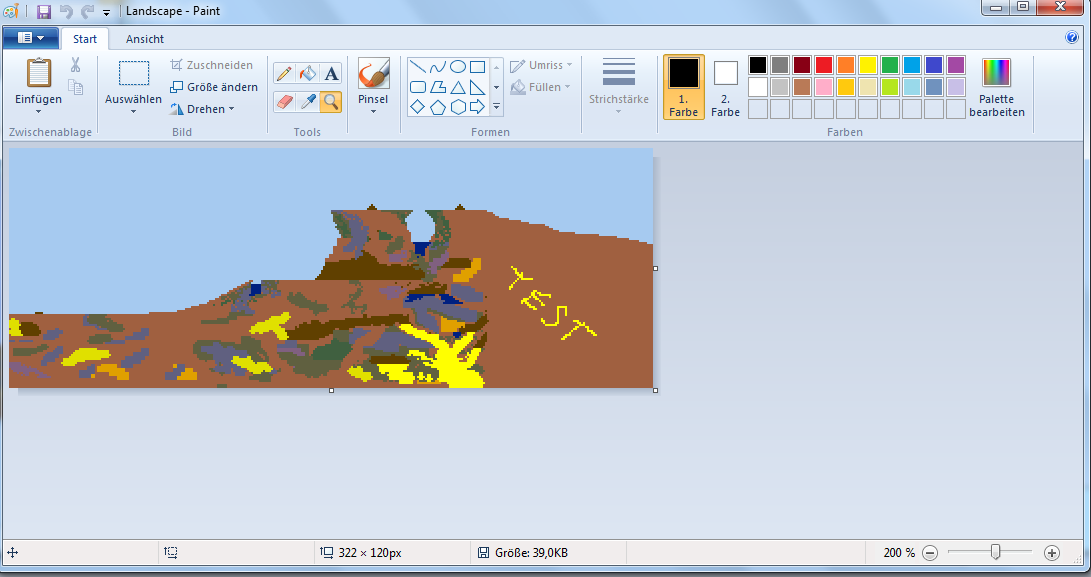The width and height of the screenshot is (1091, 577).
Task: Select the Color picker eyedropper tool
Action: click(x=308, y=101)
